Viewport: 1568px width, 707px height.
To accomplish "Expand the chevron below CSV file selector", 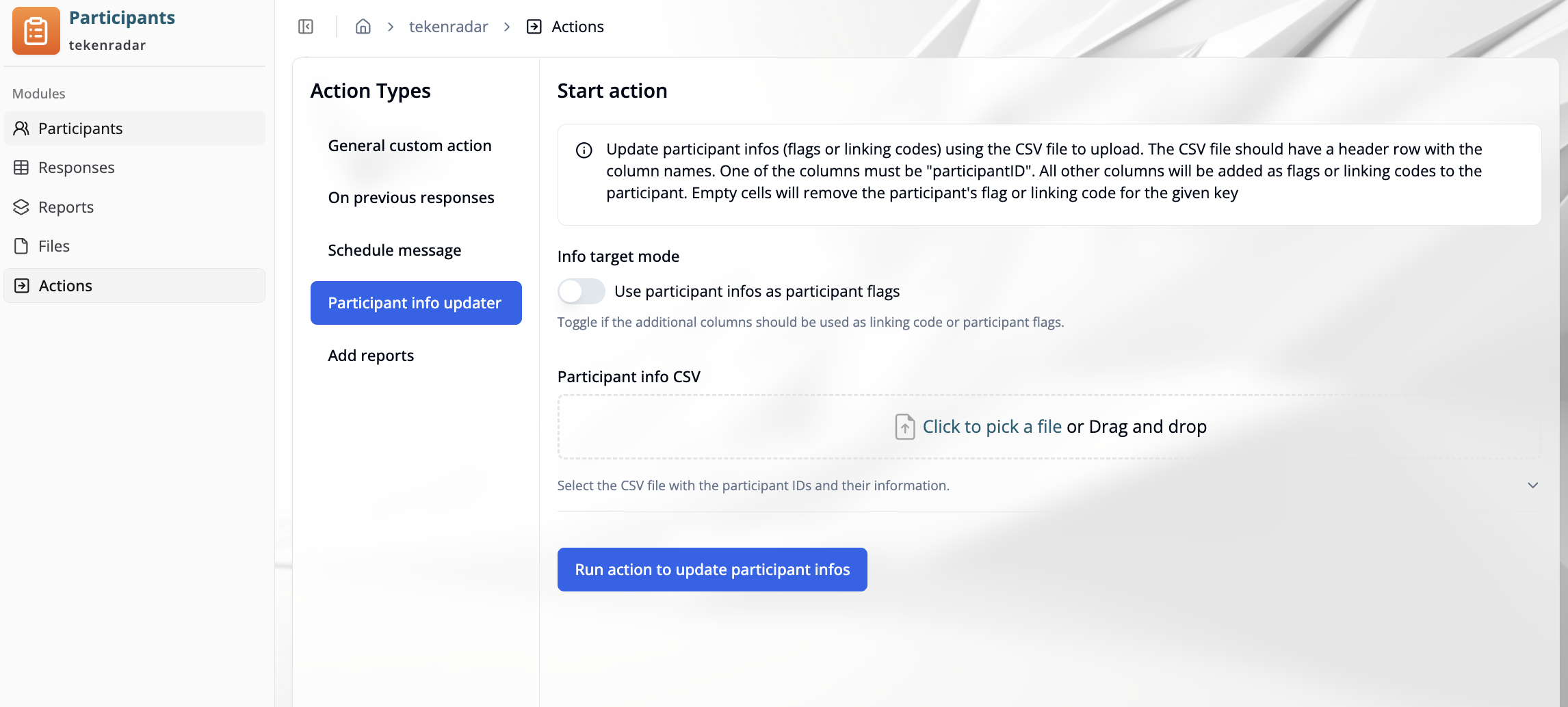I will (x=1532, y=485).
